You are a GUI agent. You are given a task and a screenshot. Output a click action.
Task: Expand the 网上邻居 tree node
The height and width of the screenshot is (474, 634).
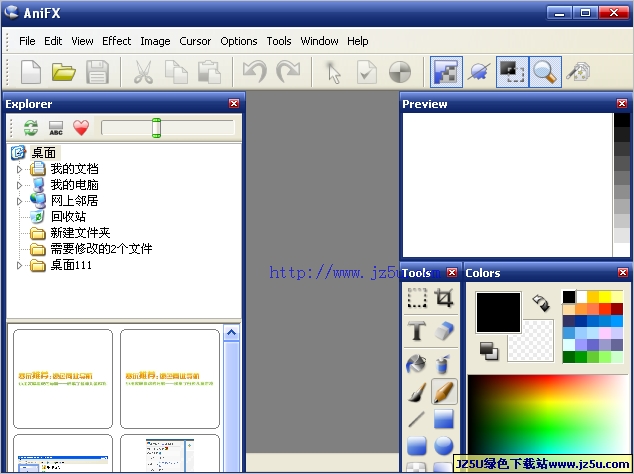pyautogui.click(x=19, y=201)
